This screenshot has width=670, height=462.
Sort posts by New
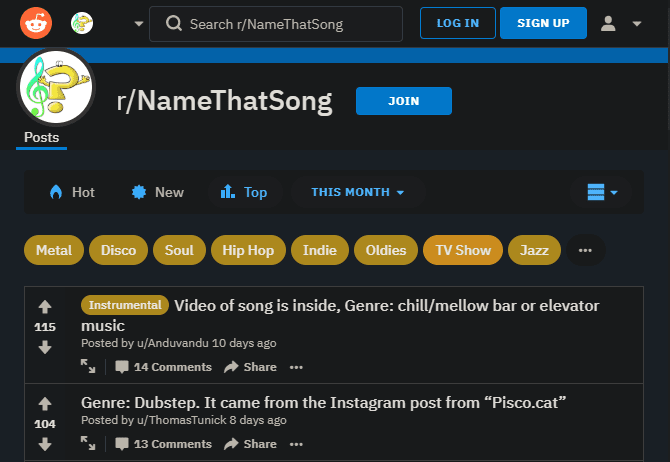coord(158,192)
